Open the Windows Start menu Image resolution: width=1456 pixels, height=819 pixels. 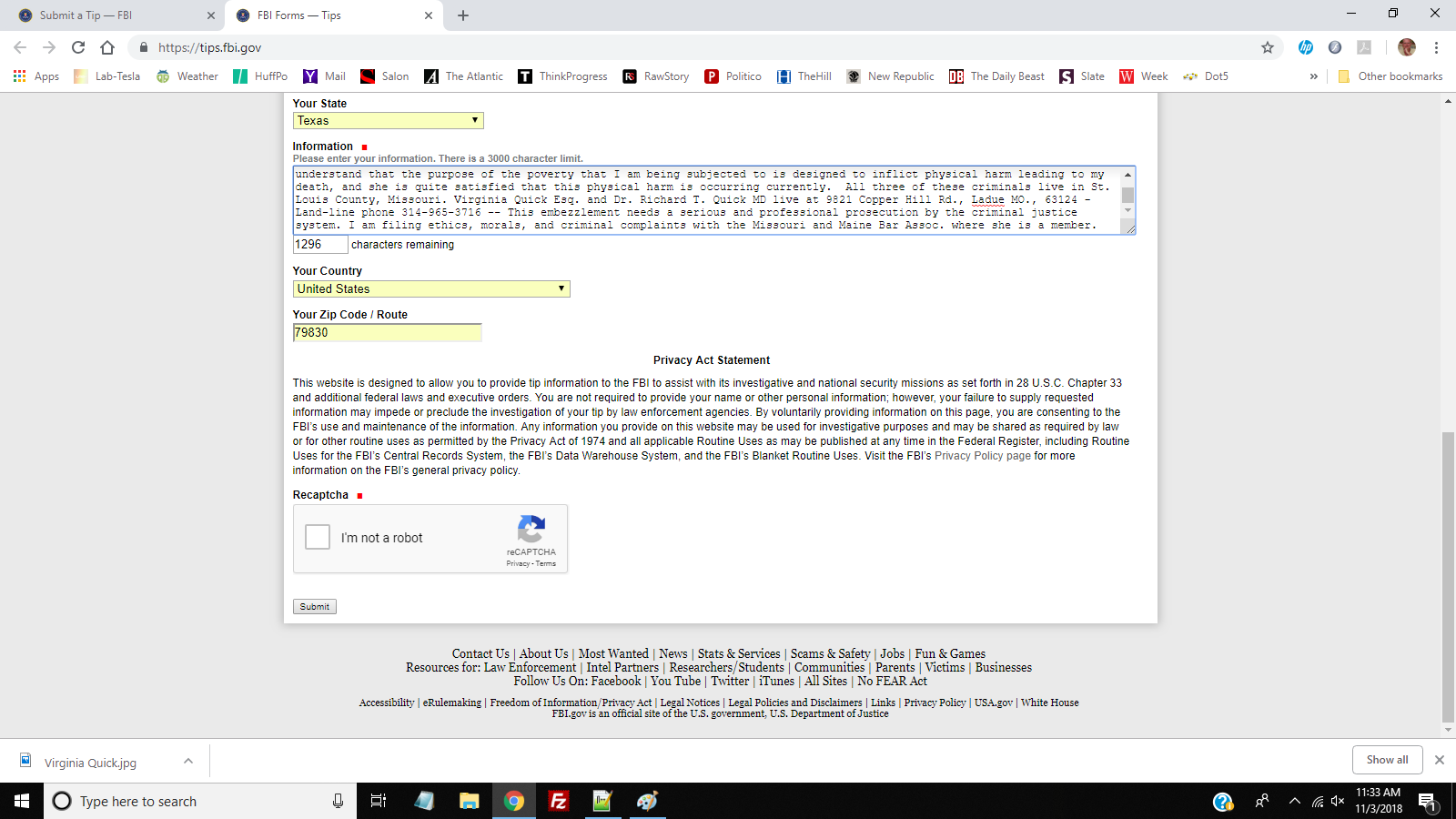[22, 801]
